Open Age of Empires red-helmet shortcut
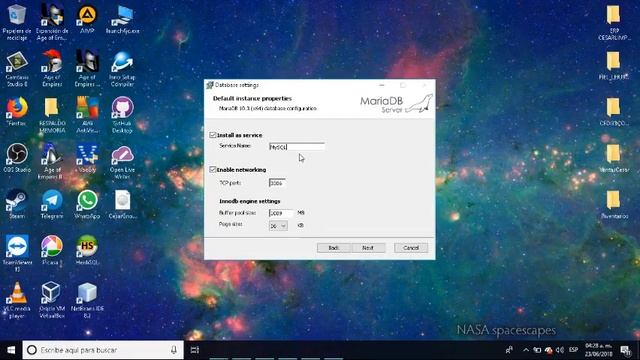Viewport: 640px width, 360px height. [x=52, y=69]
